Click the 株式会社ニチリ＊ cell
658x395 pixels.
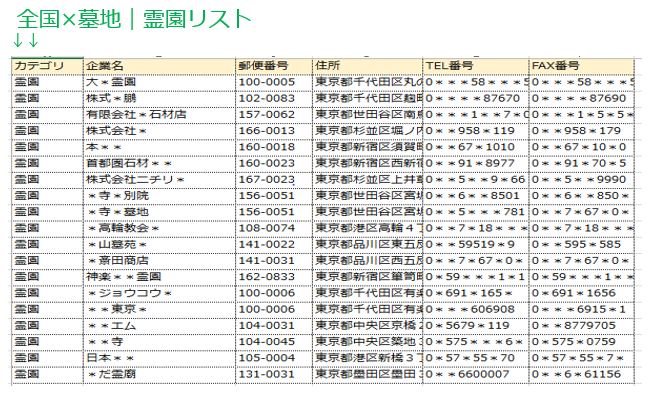(x=159, y=180)
